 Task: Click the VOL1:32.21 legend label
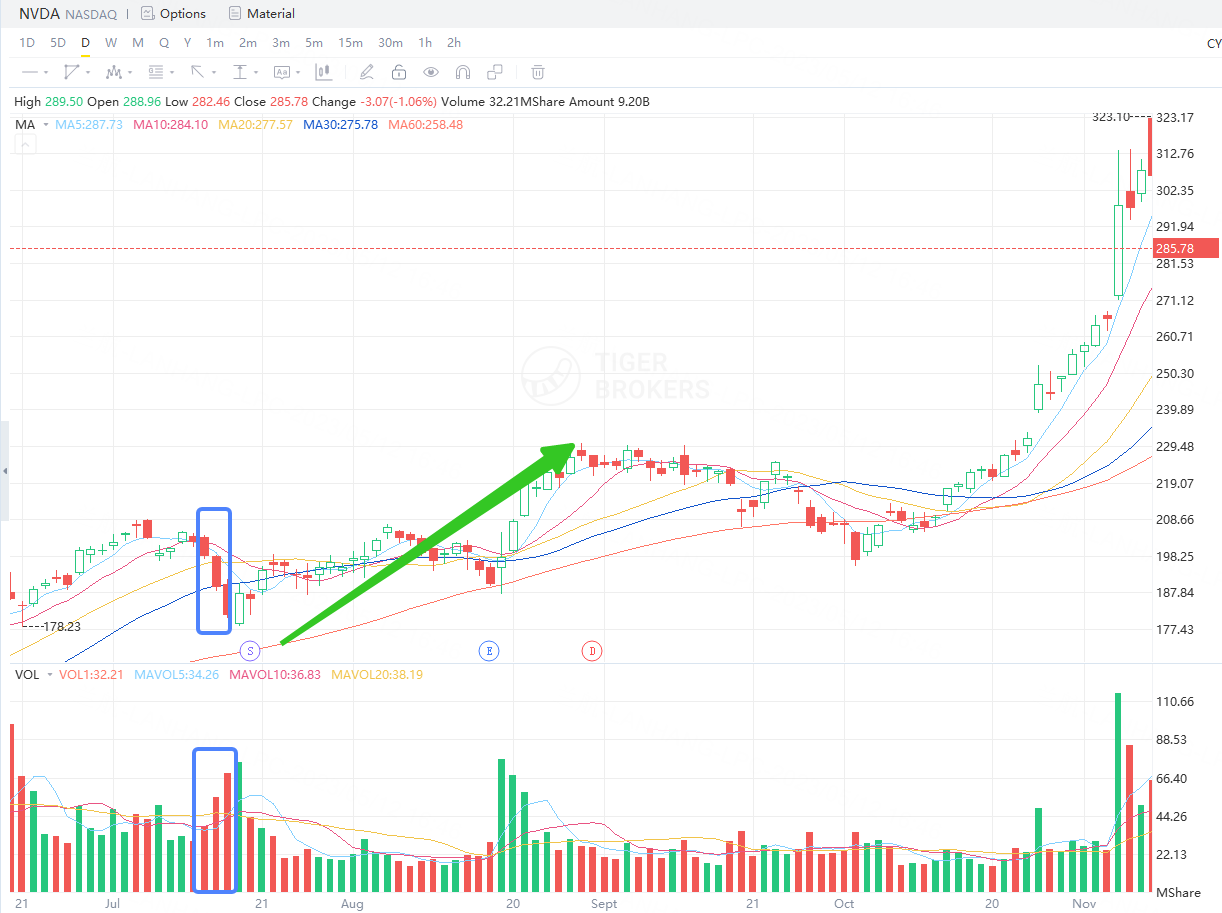click(x=92, y=675)
